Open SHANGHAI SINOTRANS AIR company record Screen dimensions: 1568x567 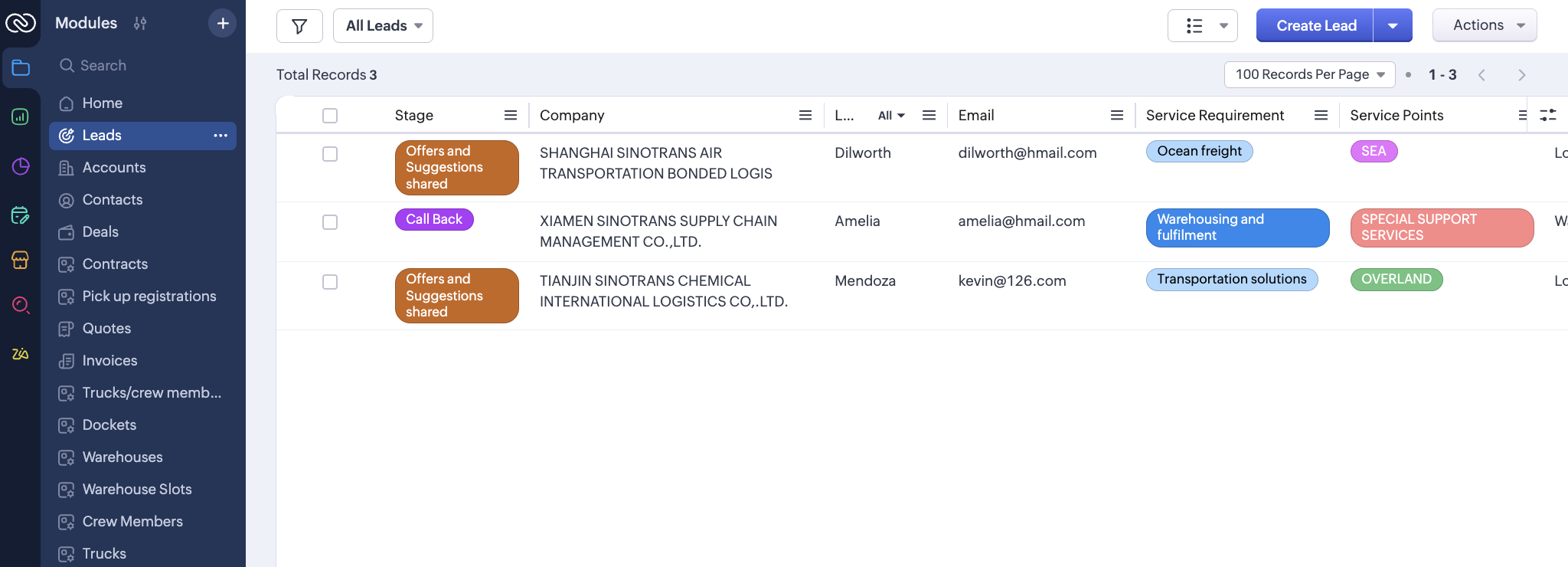[656, 163]
